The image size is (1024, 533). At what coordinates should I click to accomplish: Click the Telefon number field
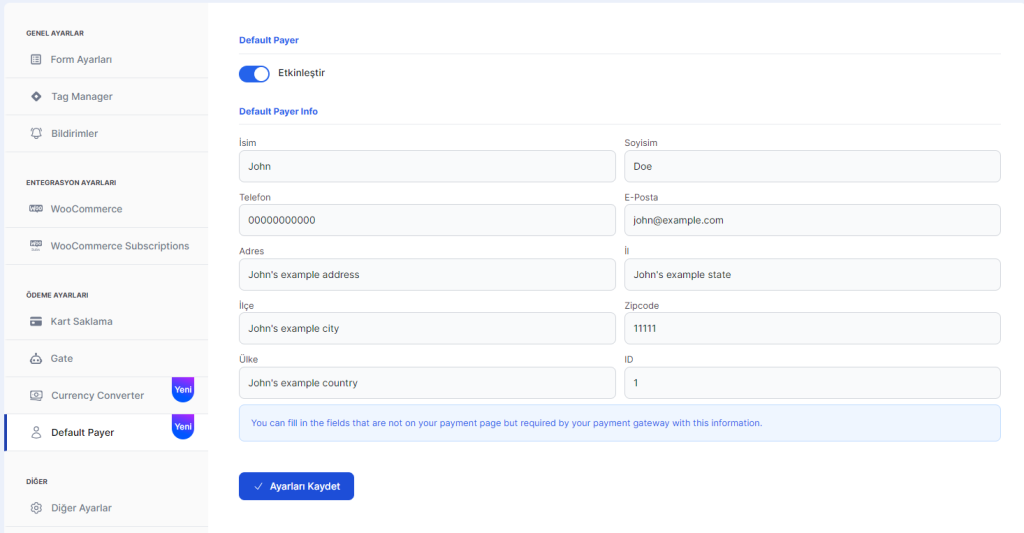(x=427, y=220)
